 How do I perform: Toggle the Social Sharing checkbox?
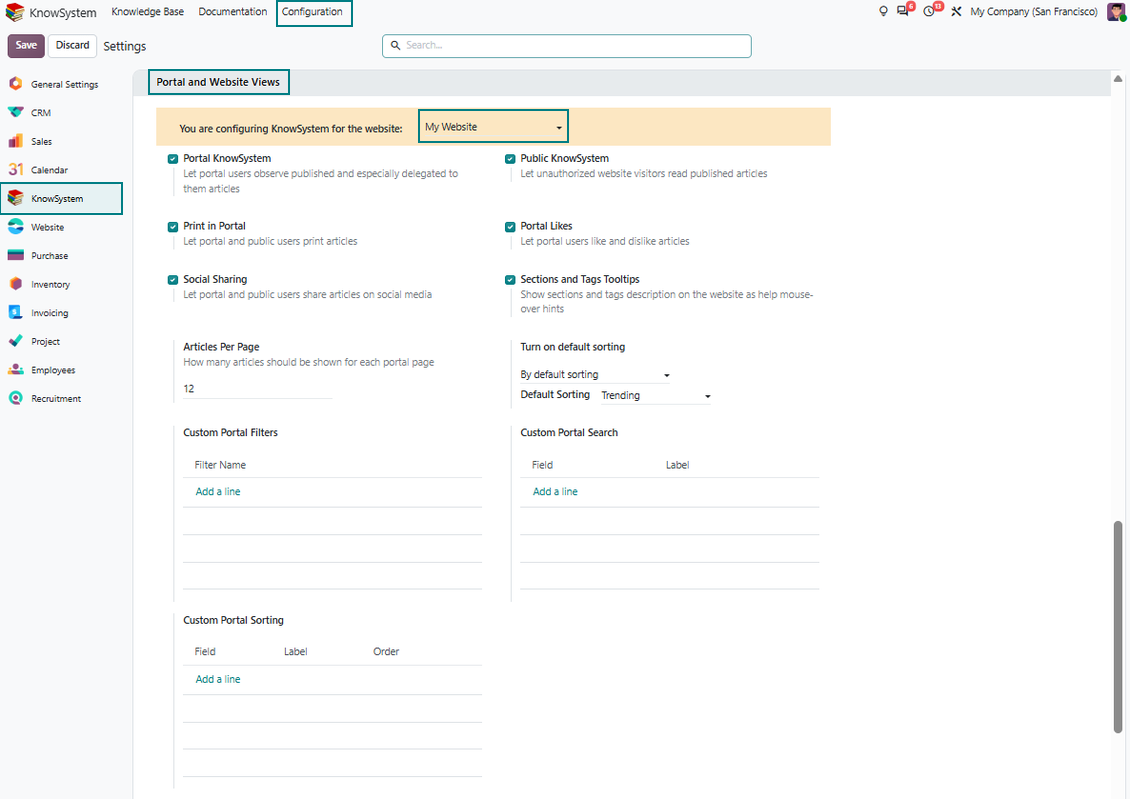[173, 280]
